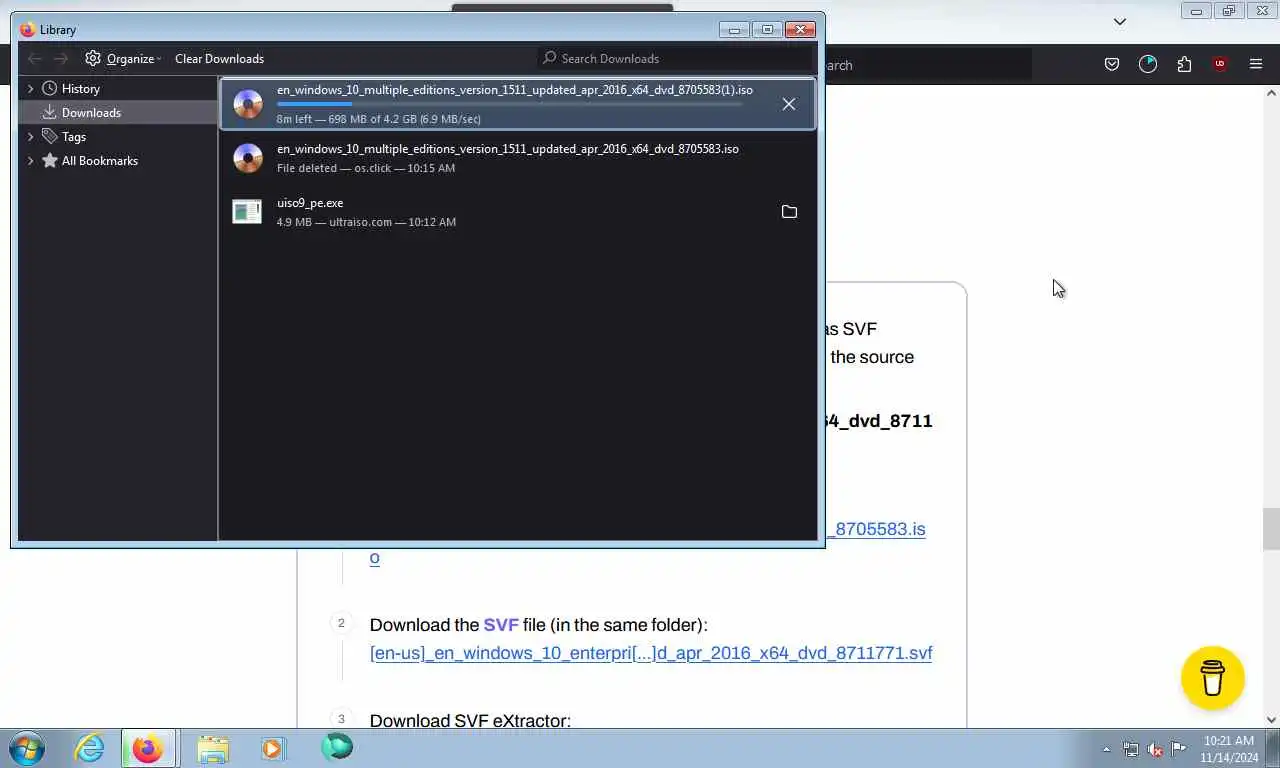Click the Library back arrow
This screenshot has width=1280, height=768.
[35, 59]
